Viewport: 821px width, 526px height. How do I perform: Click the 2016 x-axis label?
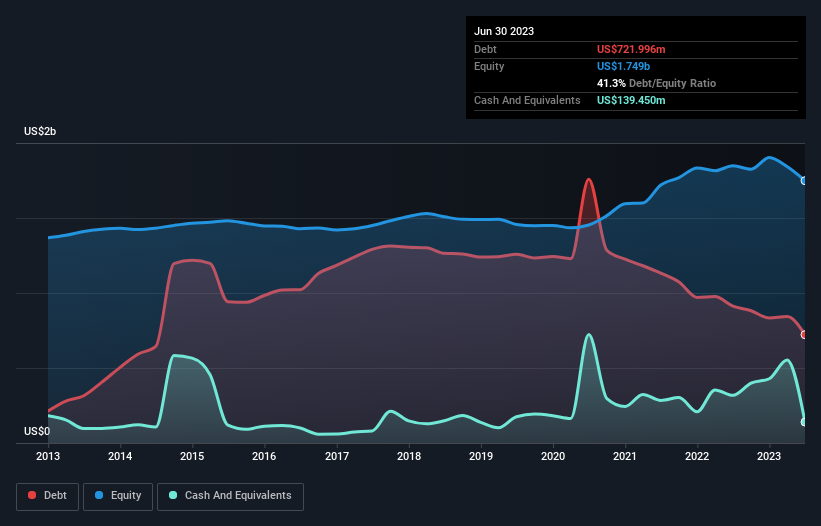pos(264,456)
